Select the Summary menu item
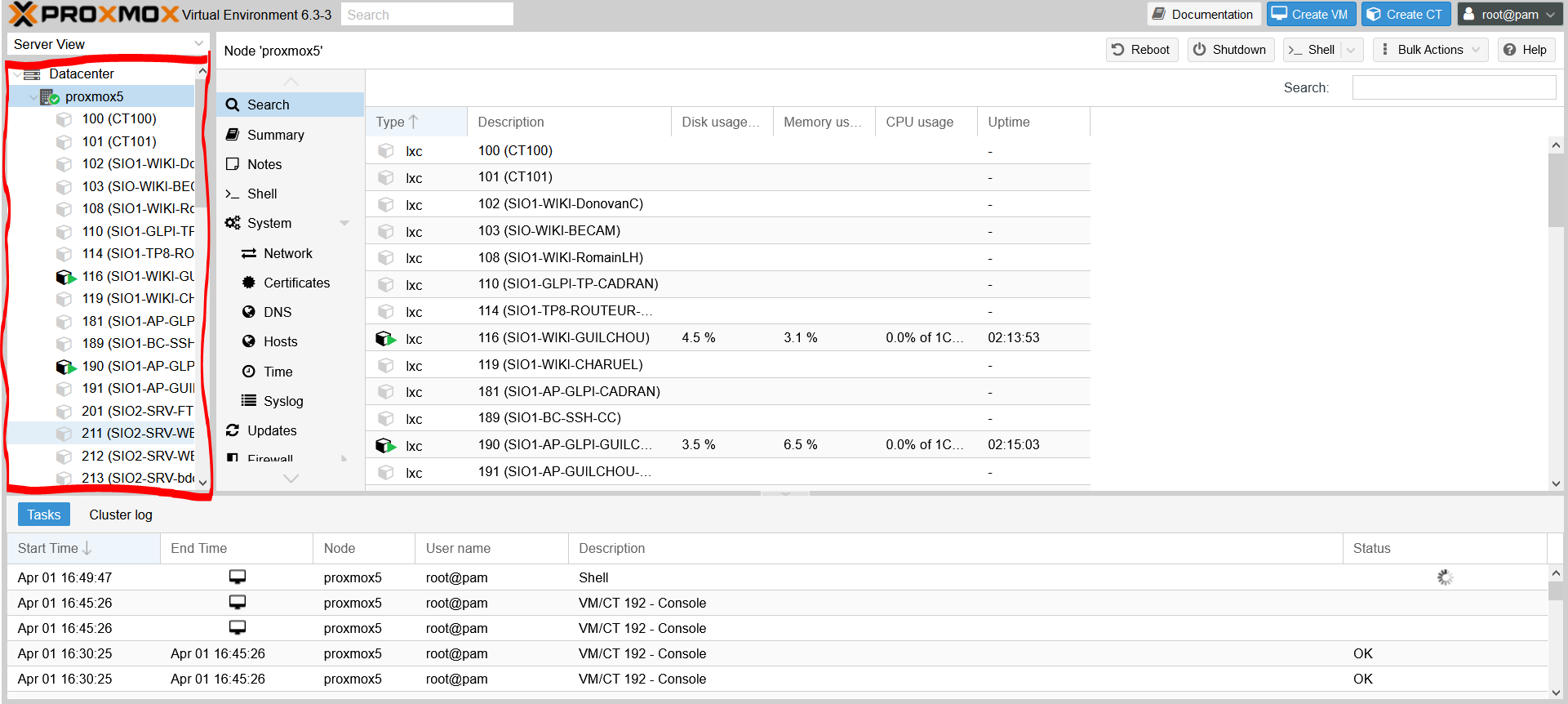Screen dimensions: 1568x704 (275, 135)
